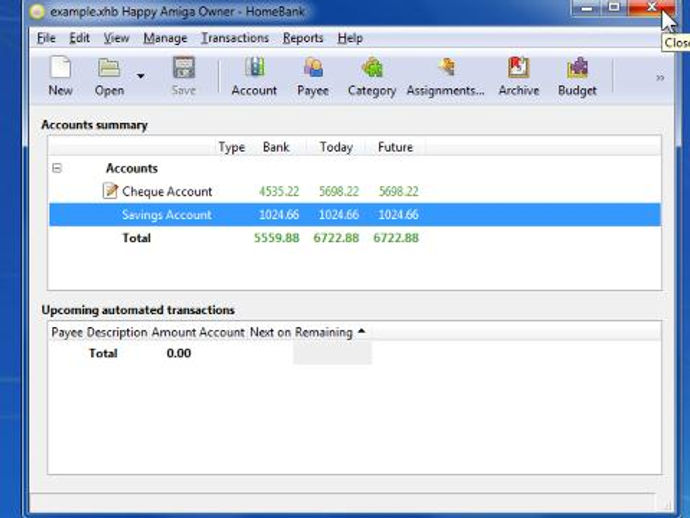Click the Description column header
This screenshot has width=690, height=518.
point(117,332)
